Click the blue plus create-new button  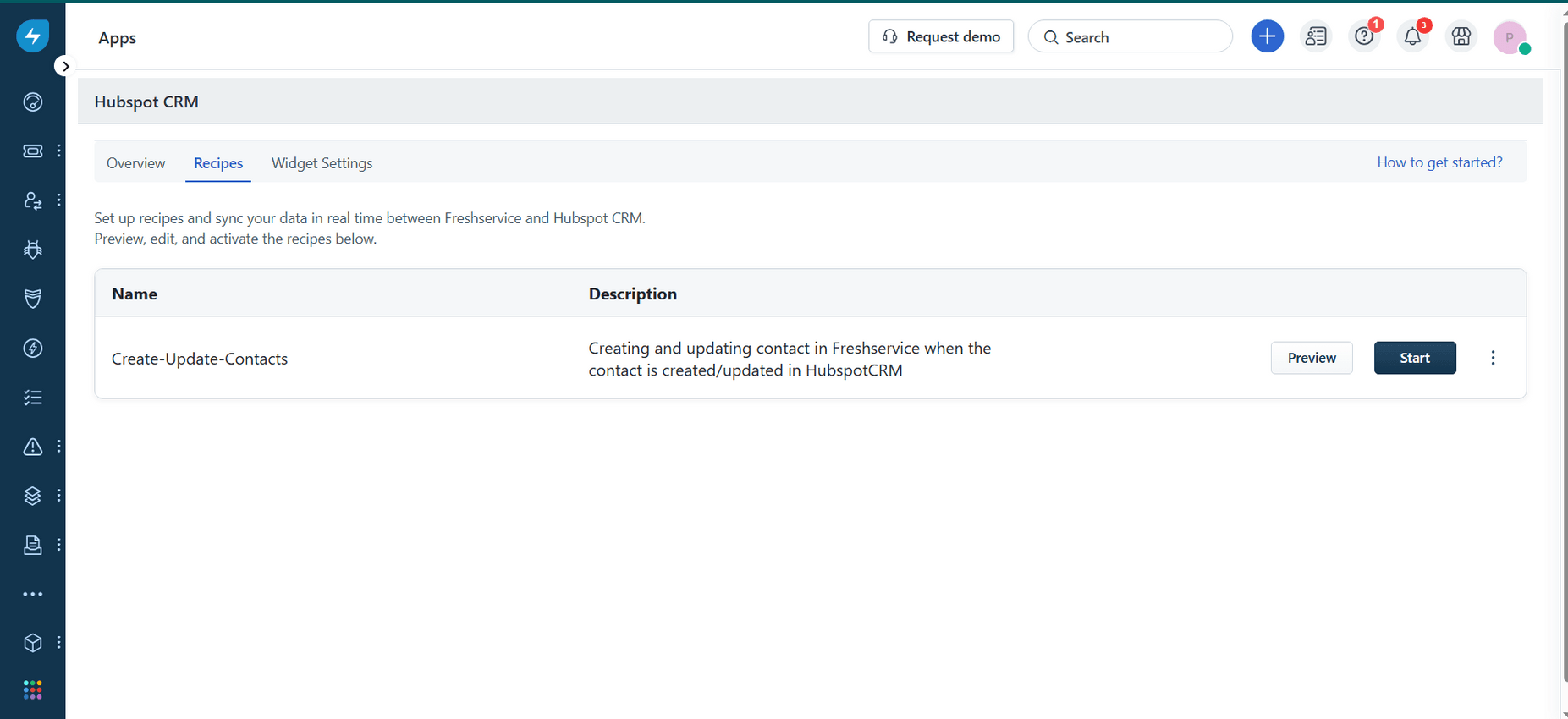tap(1267, 36)
